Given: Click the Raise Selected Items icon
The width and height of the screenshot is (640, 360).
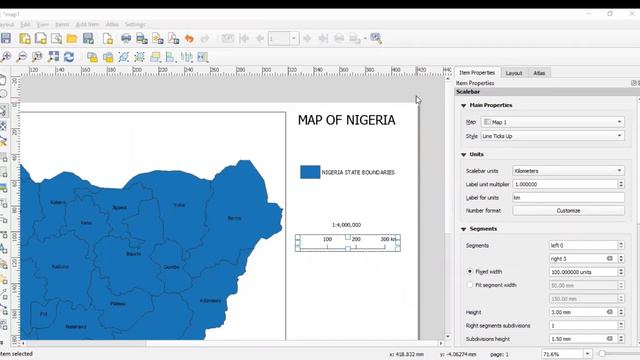Looking at the screenshot, I should (x=155, y=57).
